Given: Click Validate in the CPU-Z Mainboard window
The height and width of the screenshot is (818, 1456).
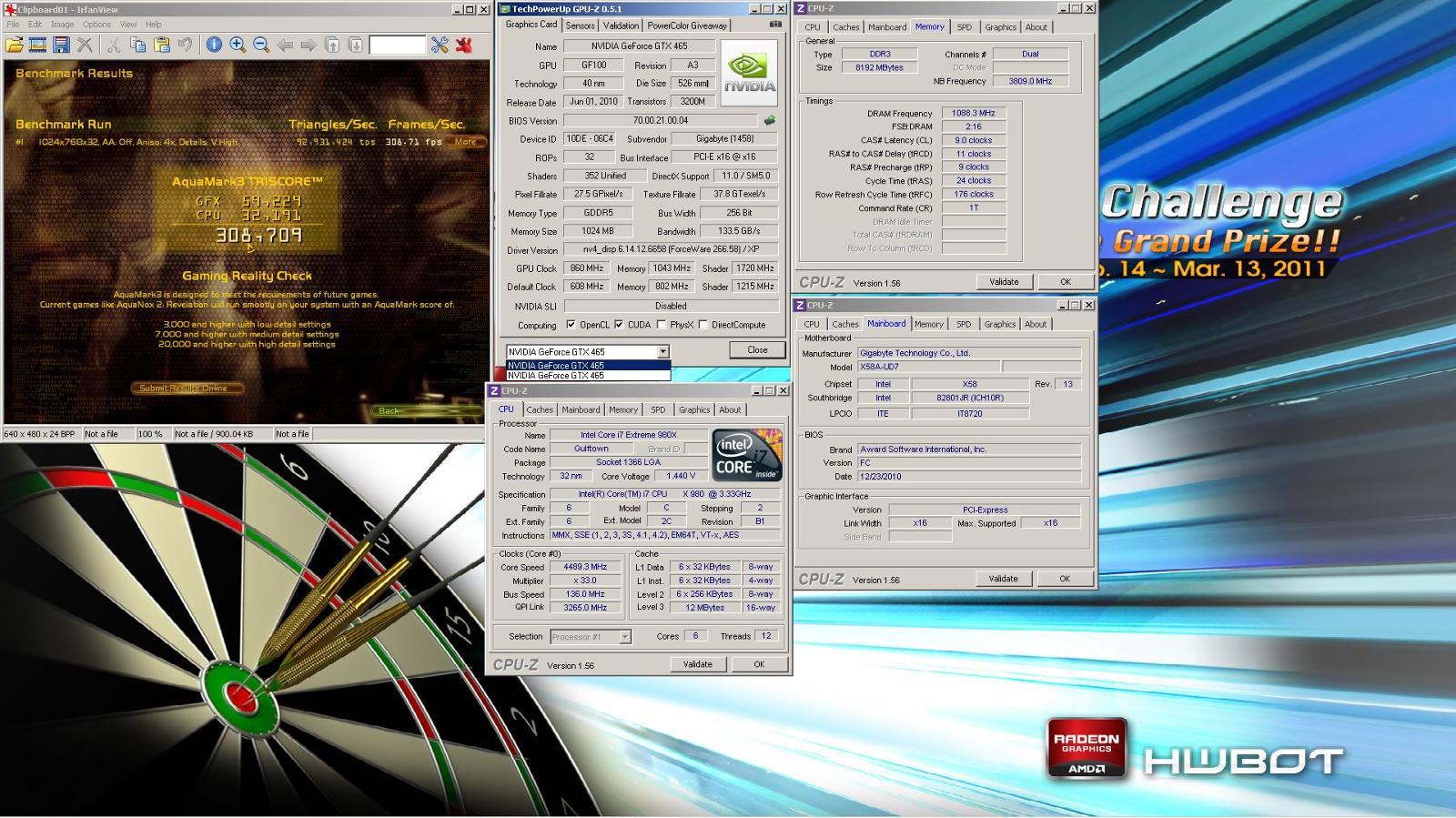Looking at the screenshot, I should (x=1004, y=579).
